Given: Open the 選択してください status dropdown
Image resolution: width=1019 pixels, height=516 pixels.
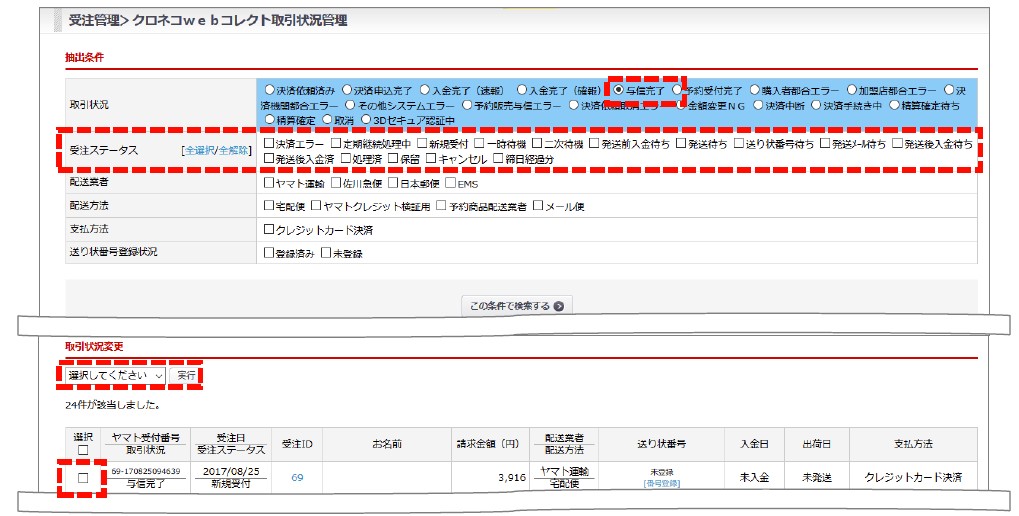Looking at the screenshot, I should pos(115,375).
